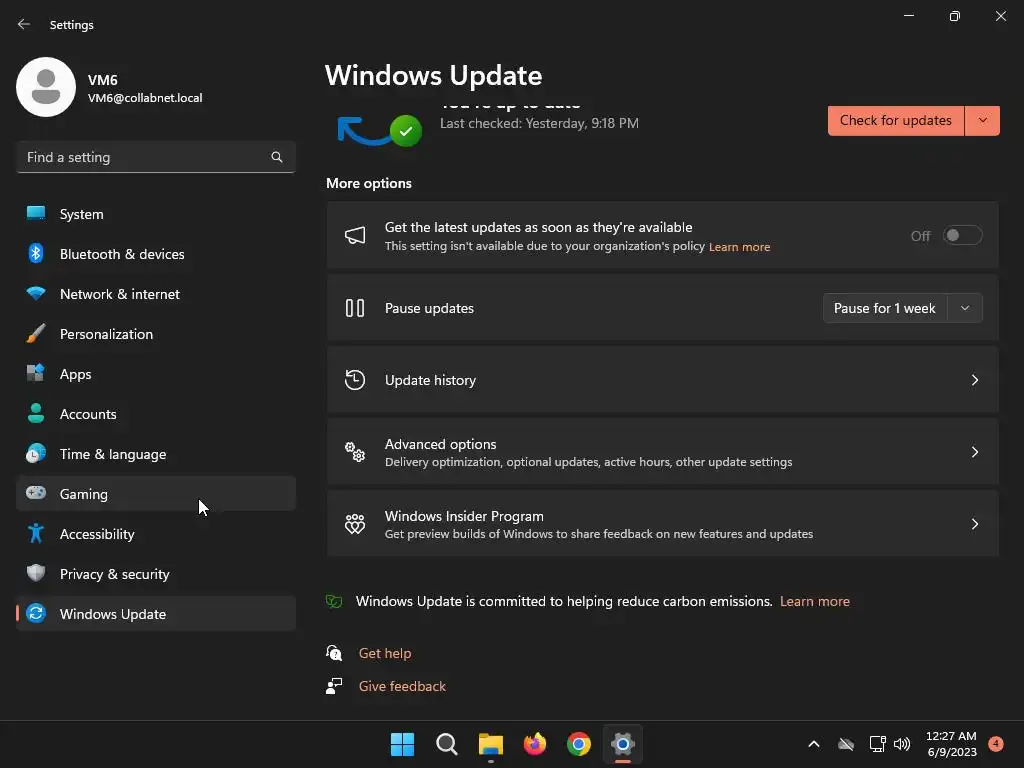Image resolution: width=1024 pixels, height=768 pixels.
Task: Open Personalization settings
Action: [x=155, y=334]
